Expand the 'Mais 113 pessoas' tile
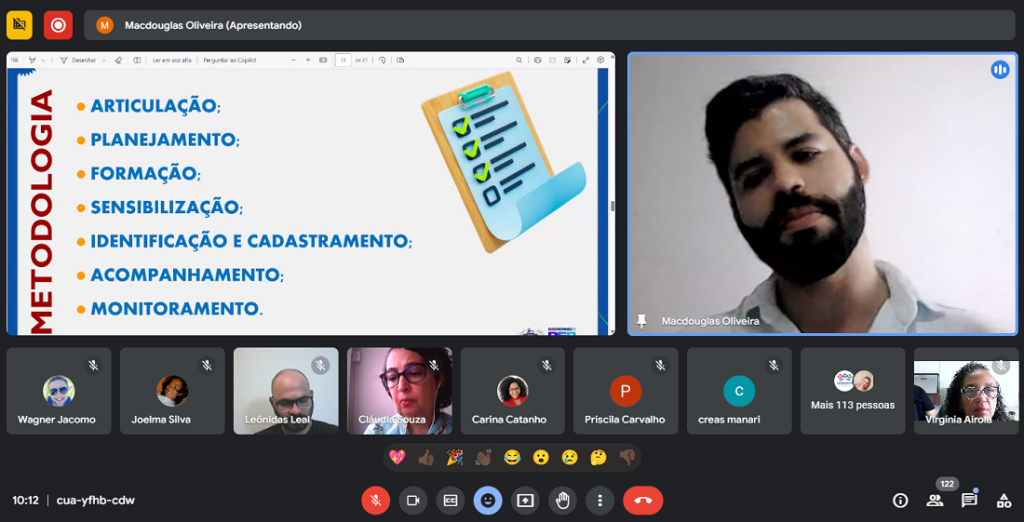Image resolution: width=1024 pixels, height=522 pixels. click(x=853, y=390)
